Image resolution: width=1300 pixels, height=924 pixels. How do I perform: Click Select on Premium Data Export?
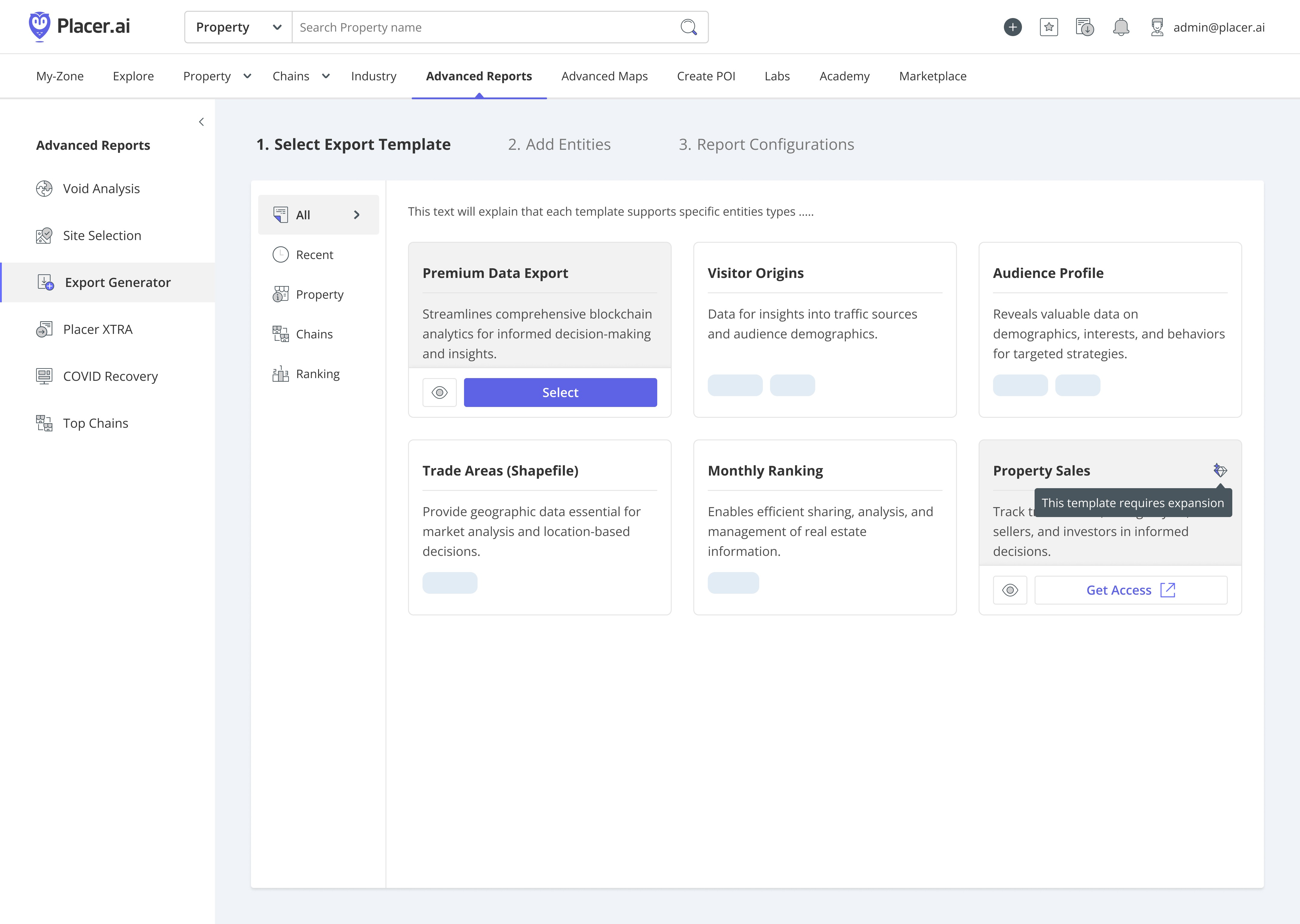[560, 393]
